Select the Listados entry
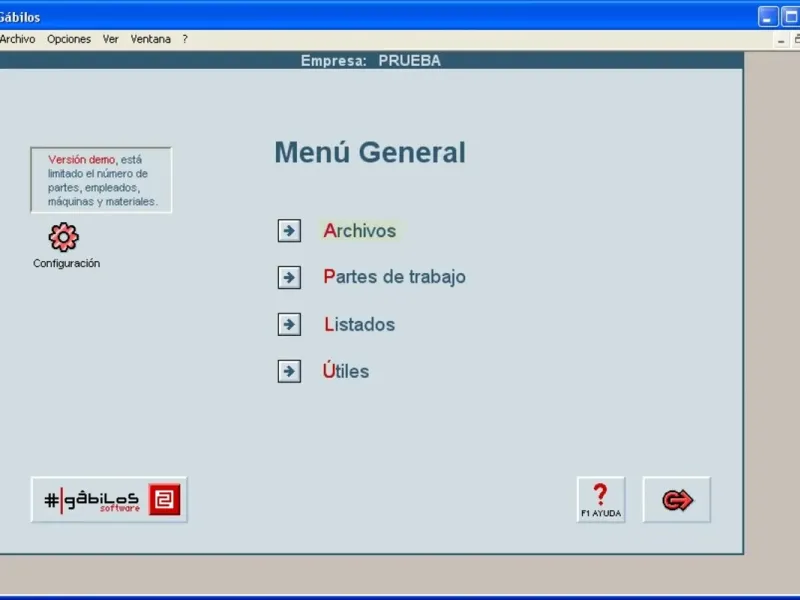Viewport: 800px width, 600px height. tap(360, 324)
